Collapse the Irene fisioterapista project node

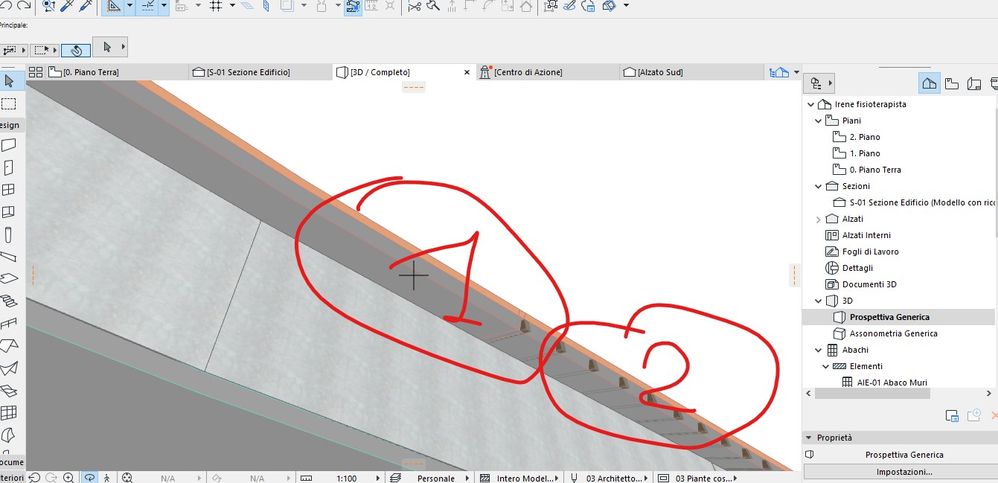point(810,104)
